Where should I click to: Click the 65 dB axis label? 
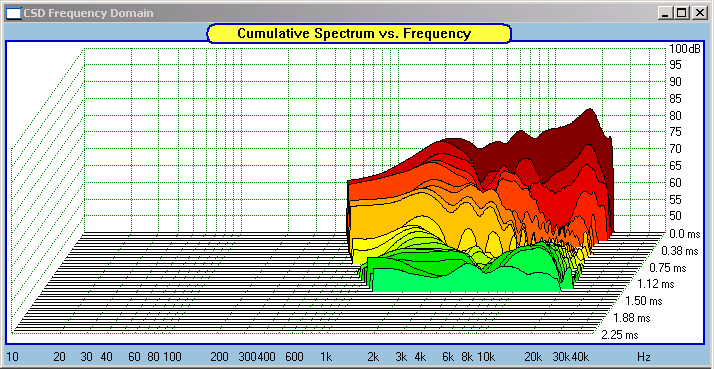point(675,166)
